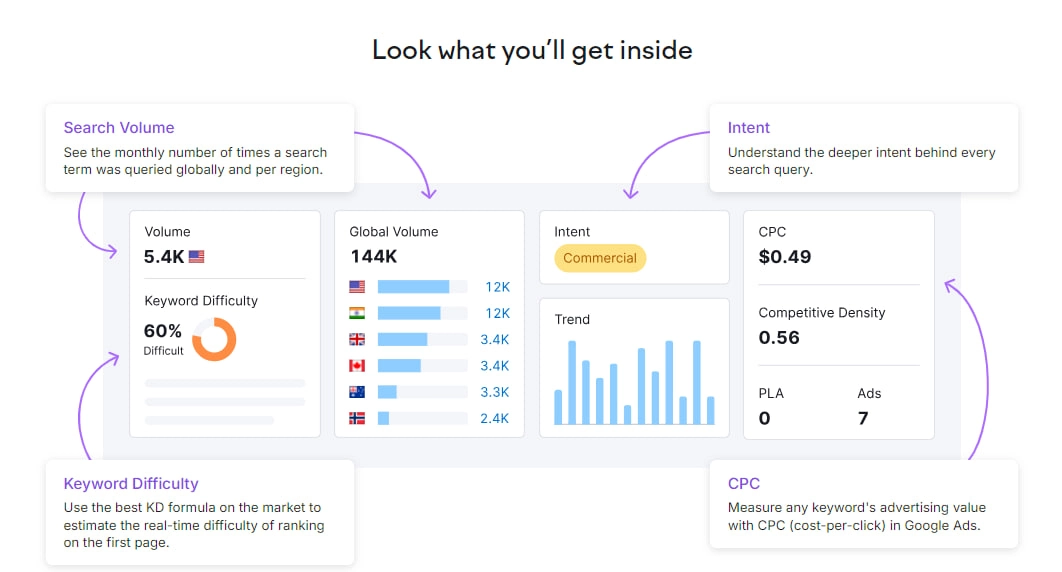This screenshot has width=1062, height=572.
Task: Click the purple CPC callout heading
Action: [744, 483]
